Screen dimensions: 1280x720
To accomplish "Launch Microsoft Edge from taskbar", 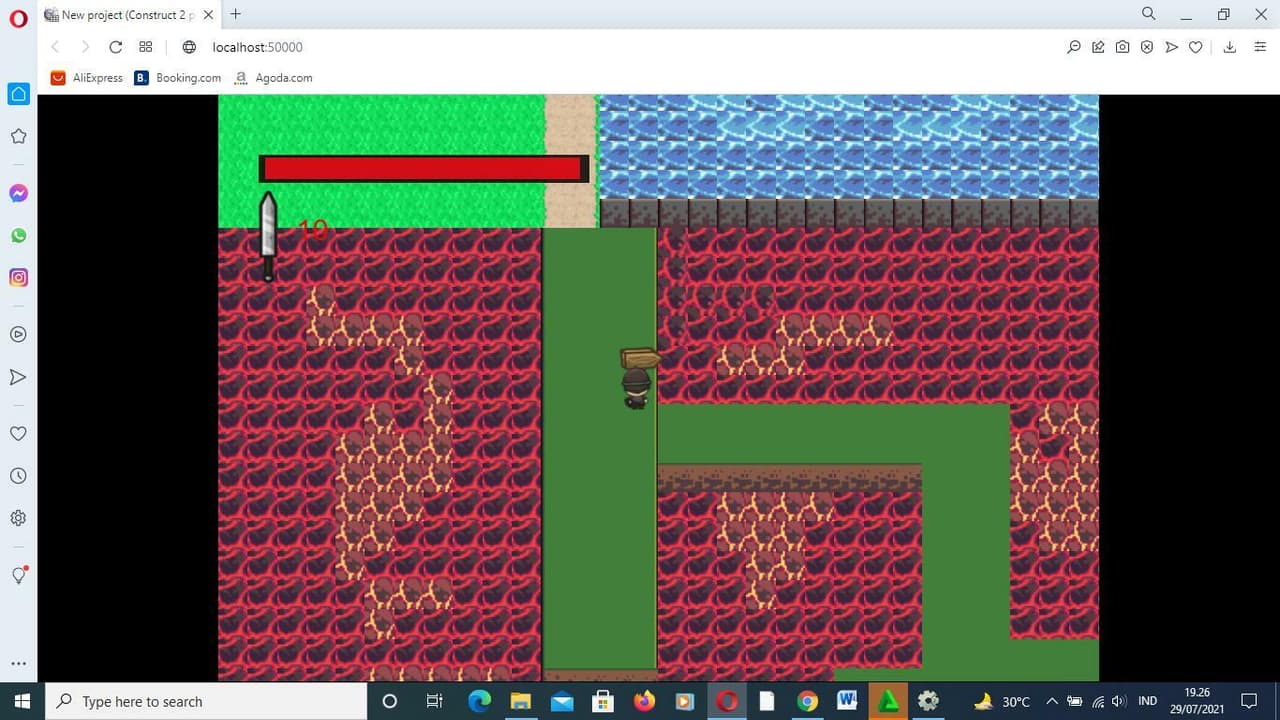I will (479, 701).
